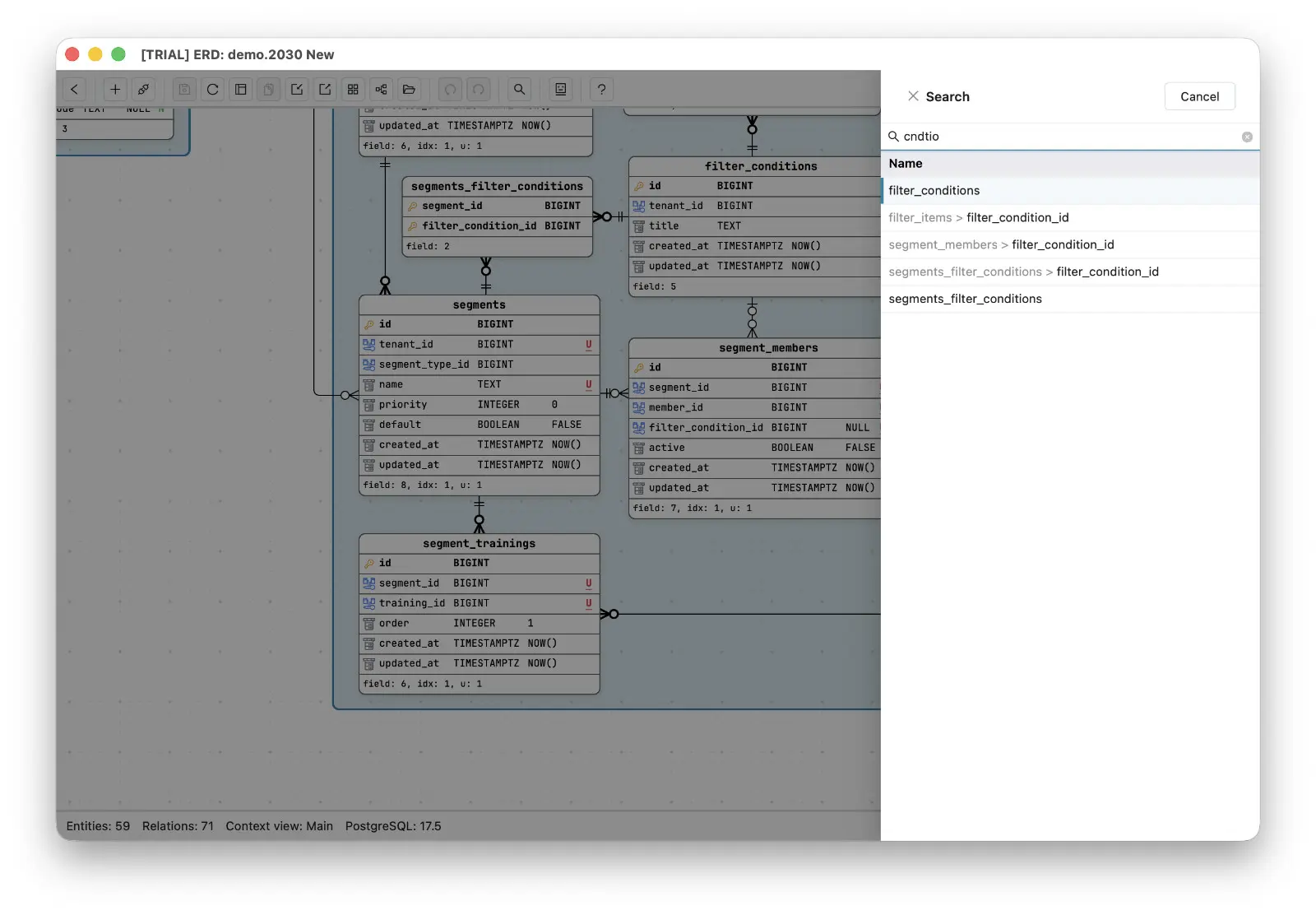Click the Cancel button
This screenshot has height=915, width=1316.
[1200, 96]
